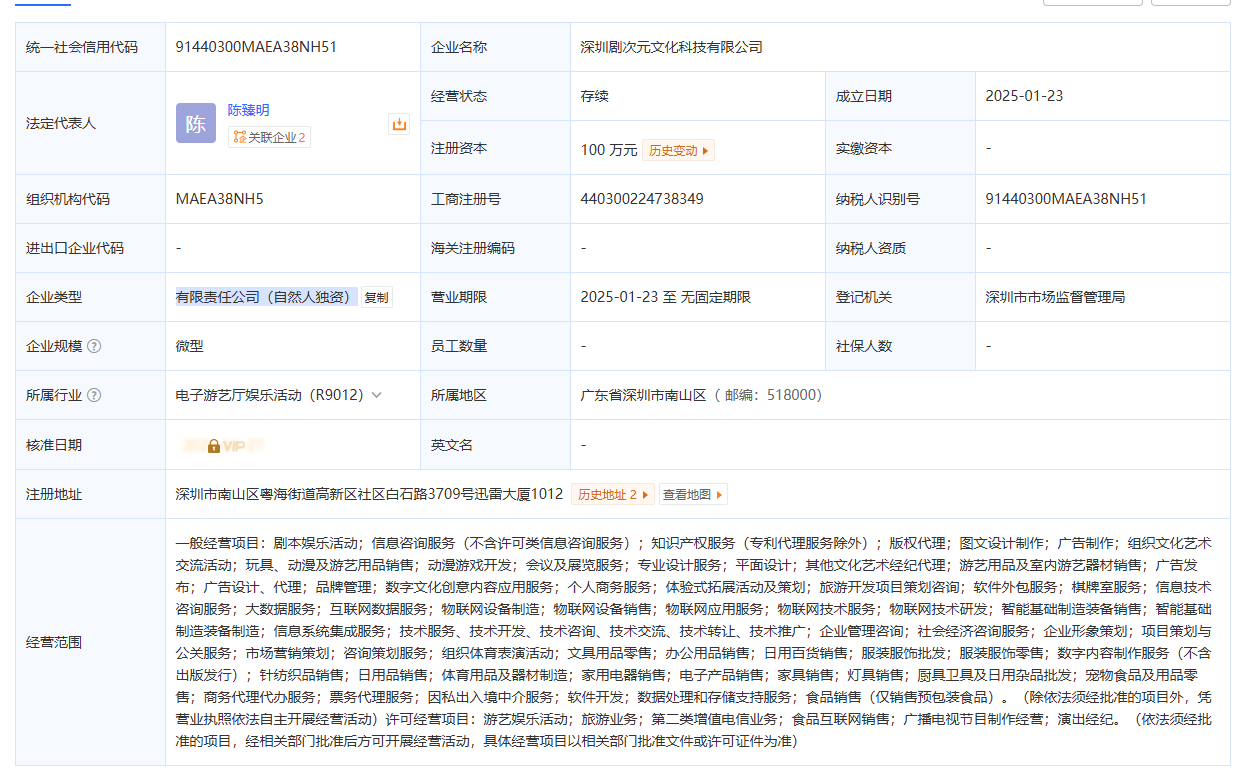1239x776 pixels.
Task: Expand 历史变动 next to registered capital
Action: pyautogui.click(x=678, y=150)
